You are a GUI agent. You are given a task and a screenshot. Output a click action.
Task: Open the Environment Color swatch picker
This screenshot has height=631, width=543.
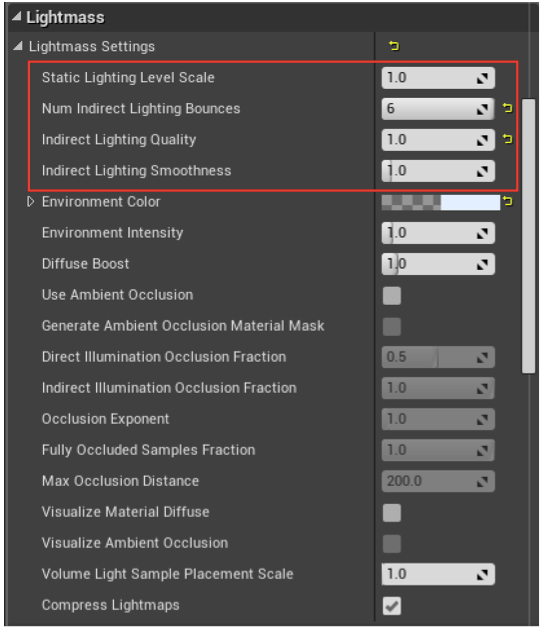(441, 202)
